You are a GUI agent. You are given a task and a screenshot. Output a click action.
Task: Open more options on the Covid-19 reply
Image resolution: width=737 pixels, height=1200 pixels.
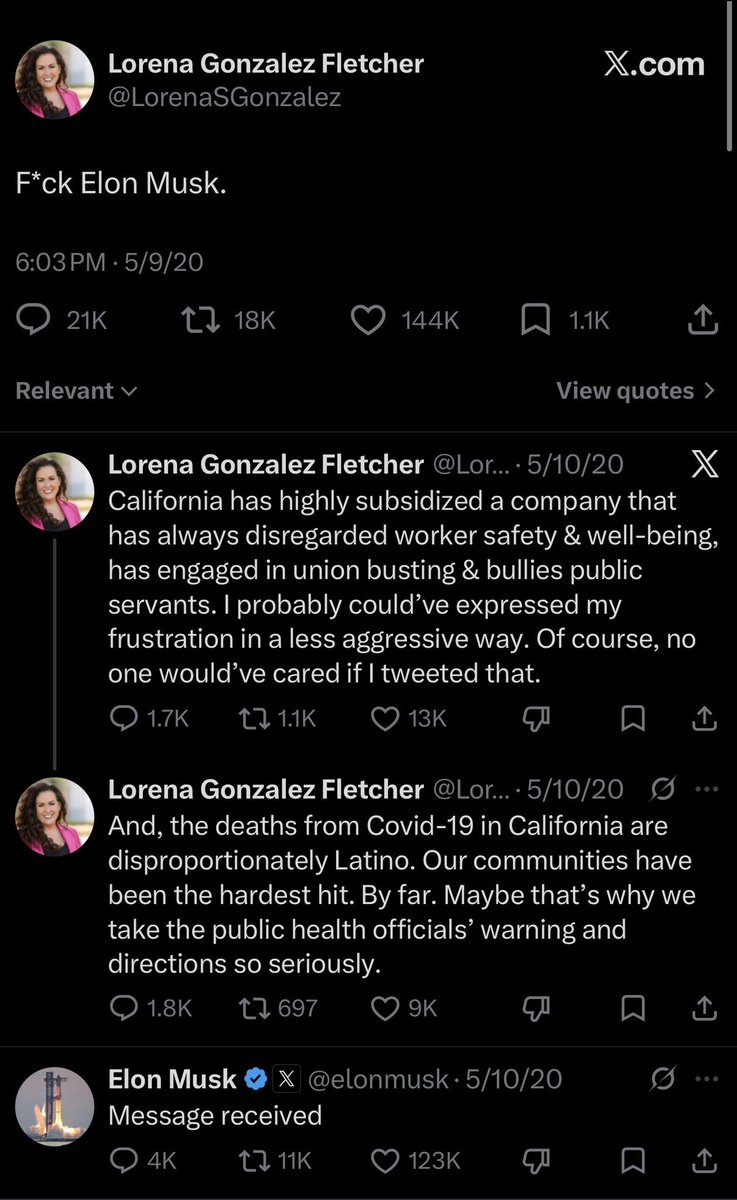point(706,789)
